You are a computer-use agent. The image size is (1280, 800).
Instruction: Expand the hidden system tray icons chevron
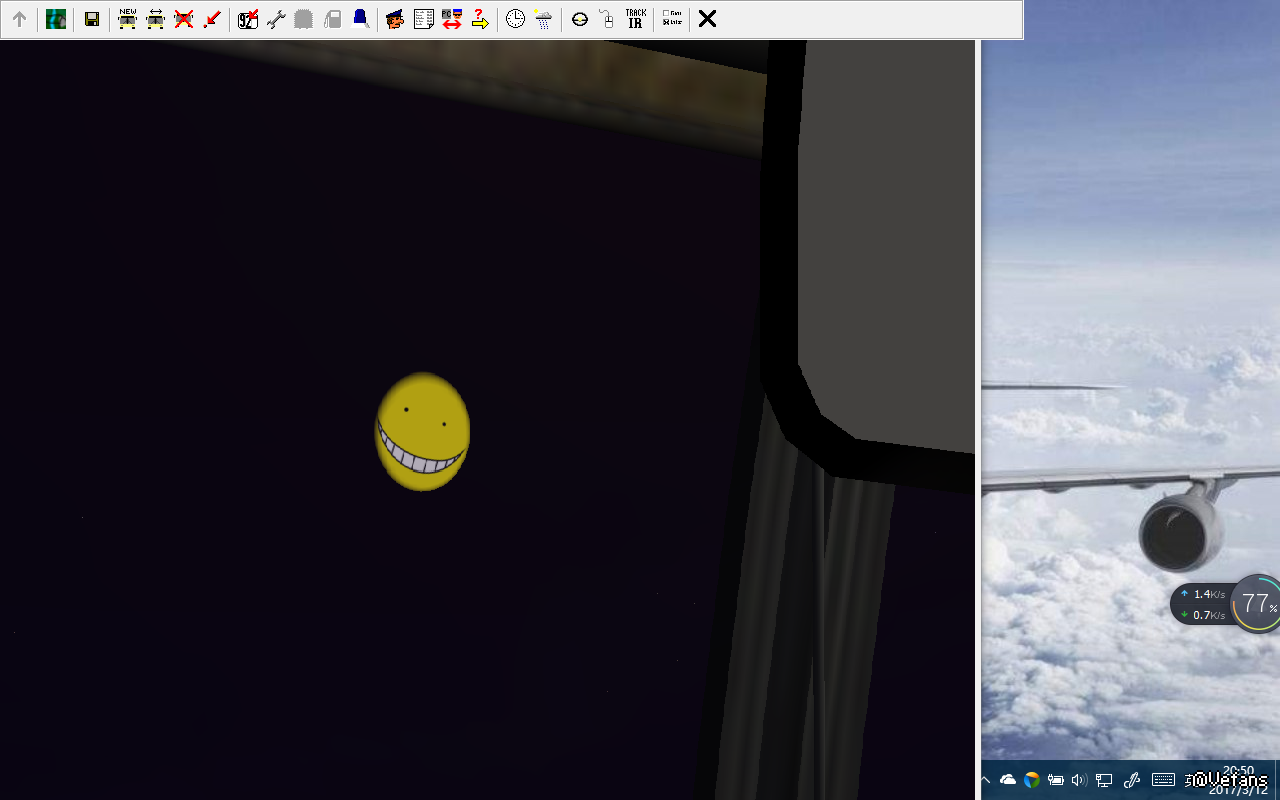click(x=985, y=780)
